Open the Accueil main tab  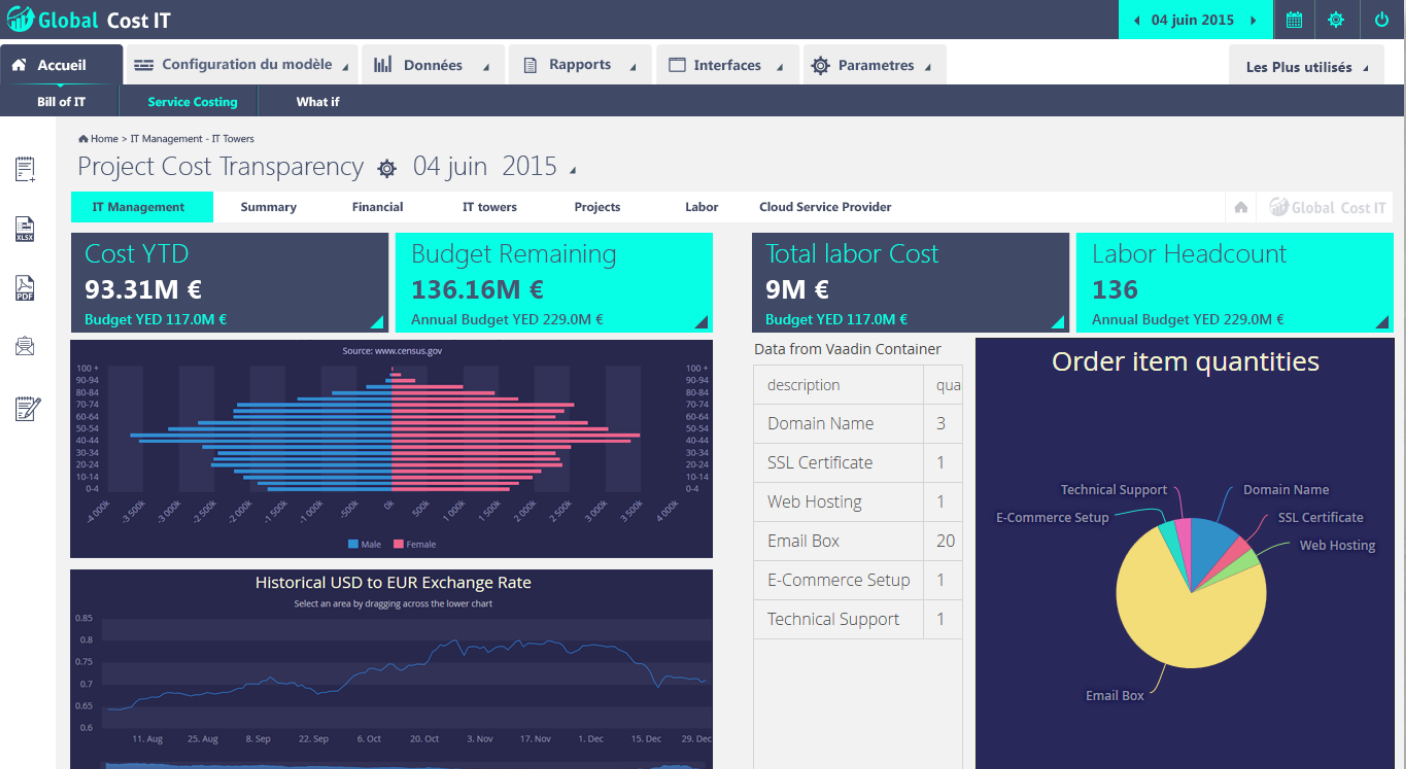[x=62, y=65]
